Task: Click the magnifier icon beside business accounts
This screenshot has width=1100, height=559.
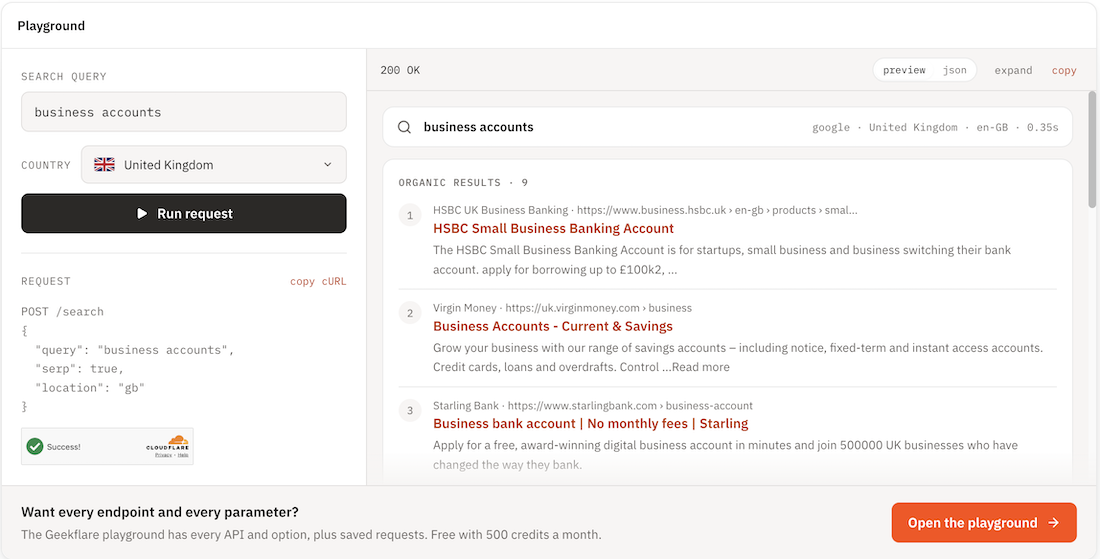Action: coord(404,127)
